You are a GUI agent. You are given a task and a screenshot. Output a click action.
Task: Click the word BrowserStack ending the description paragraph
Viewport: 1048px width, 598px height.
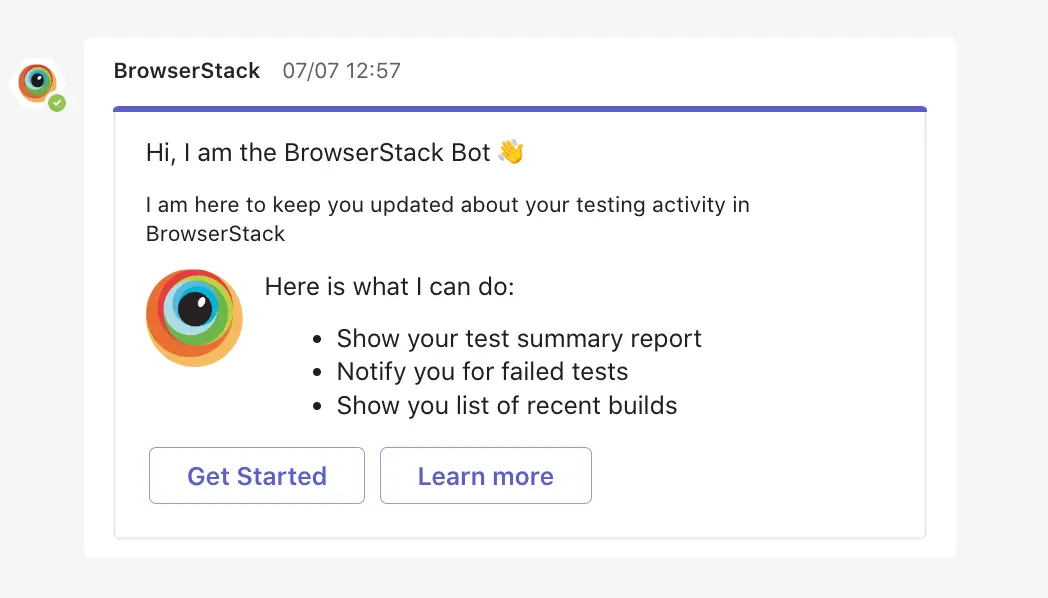(x=215, y=234)
